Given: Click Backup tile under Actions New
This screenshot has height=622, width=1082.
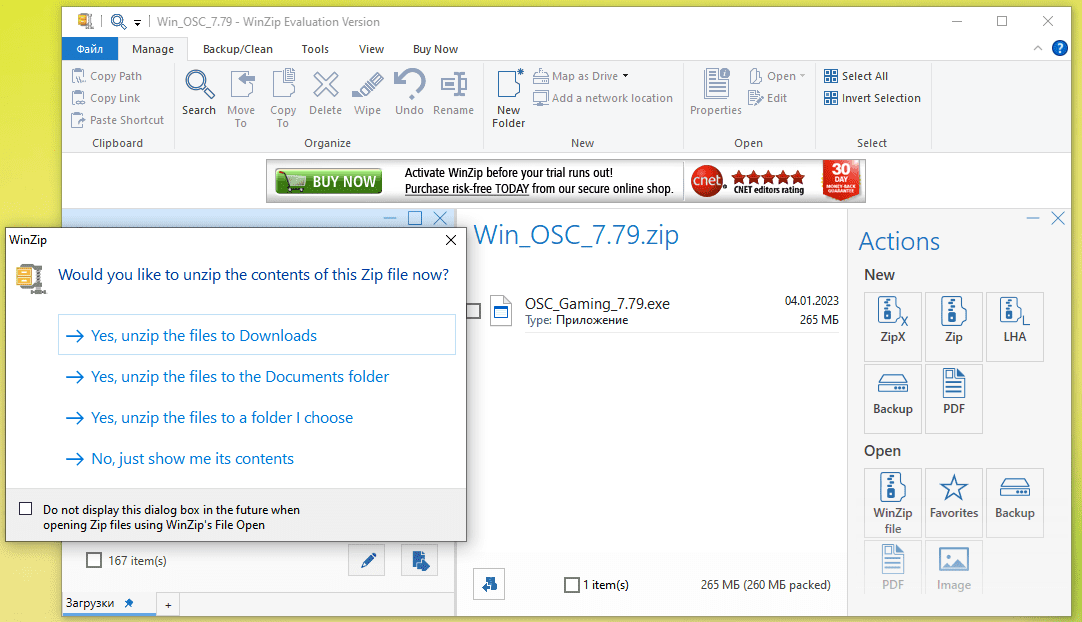Looking at the screenshot, I should [x=893, y=398].
